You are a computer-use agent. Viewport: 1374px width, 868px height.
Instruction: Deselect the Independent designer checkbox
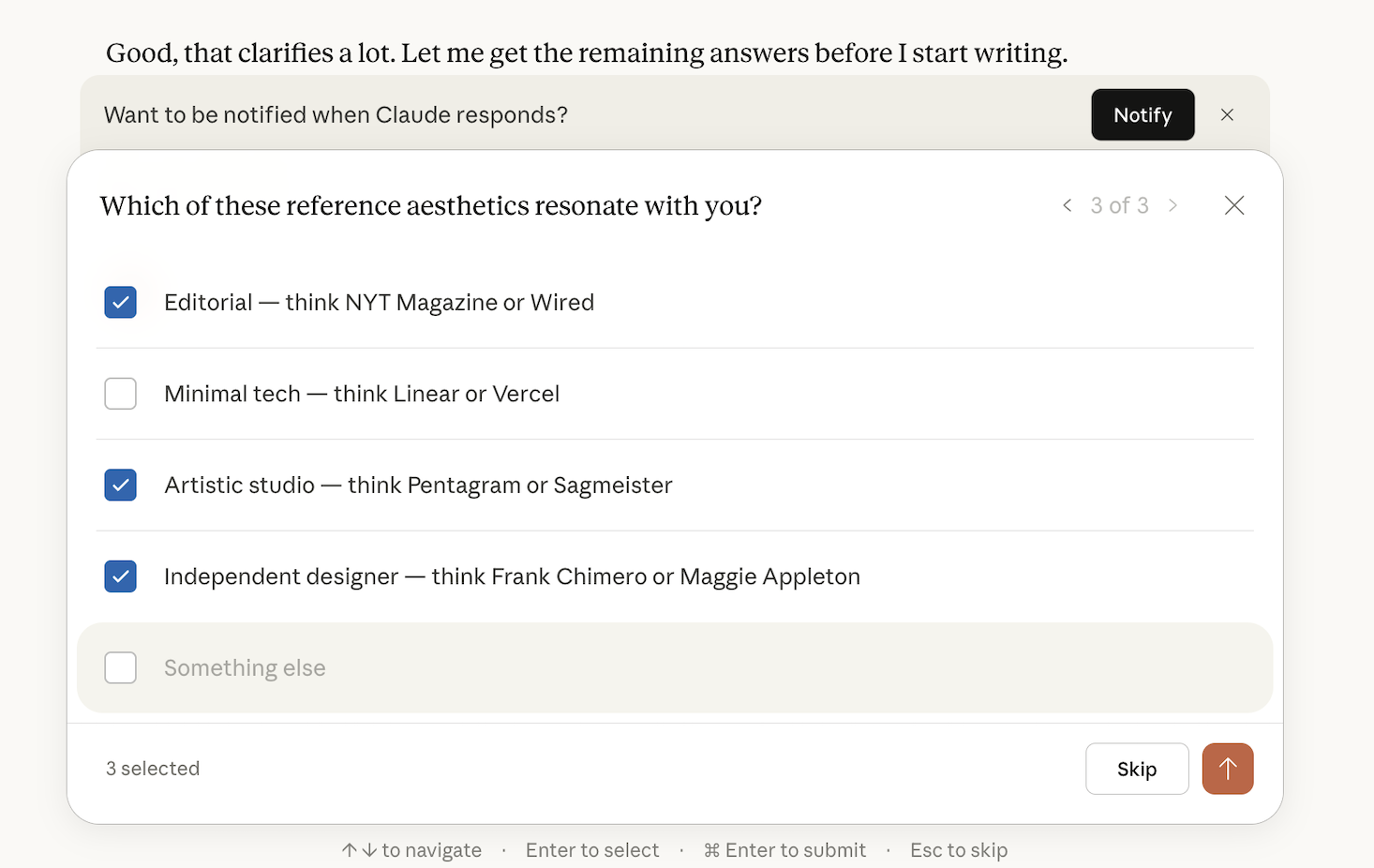point(121,576)
